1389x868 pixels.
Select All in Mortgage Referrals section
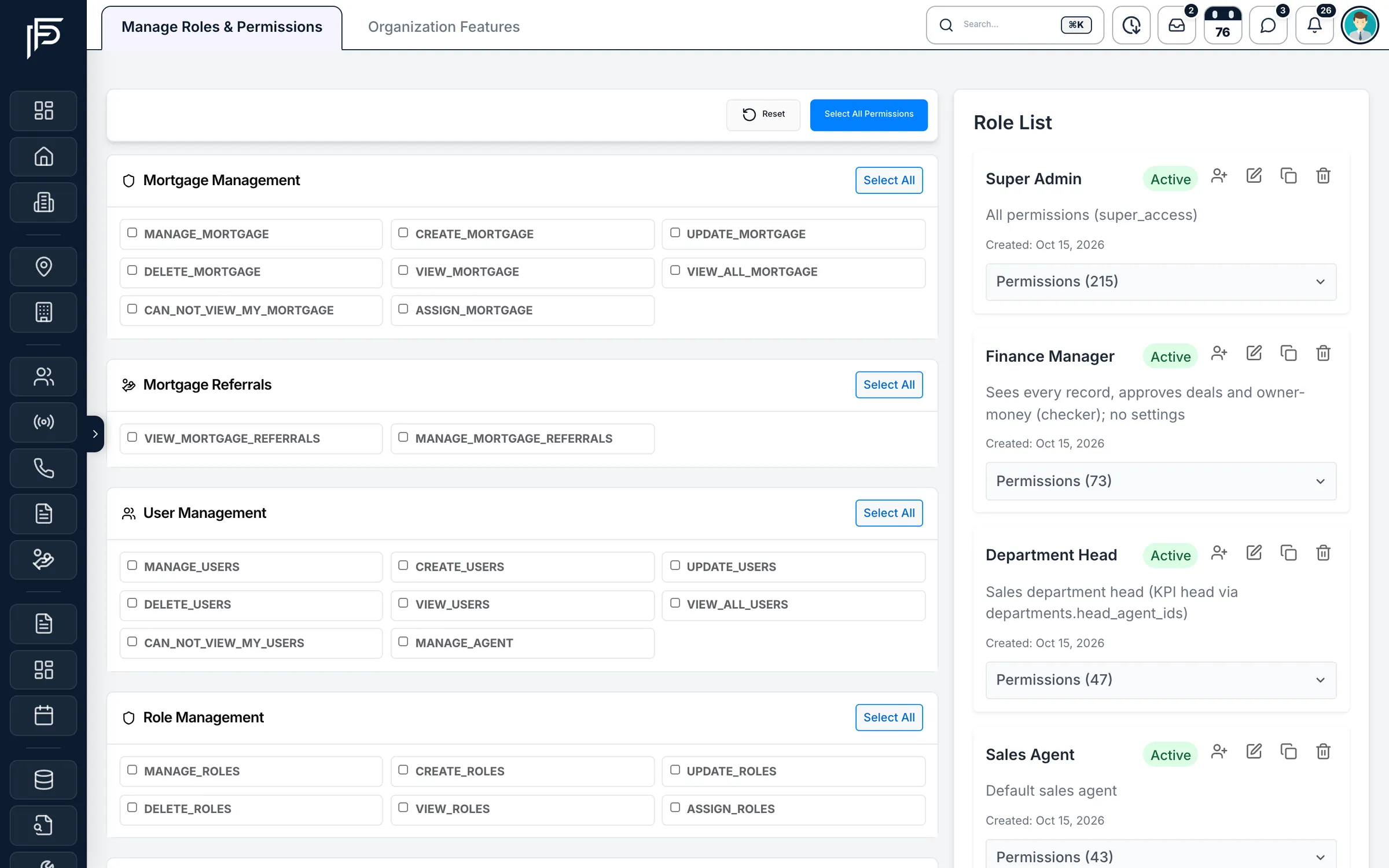tap(889, 385)
